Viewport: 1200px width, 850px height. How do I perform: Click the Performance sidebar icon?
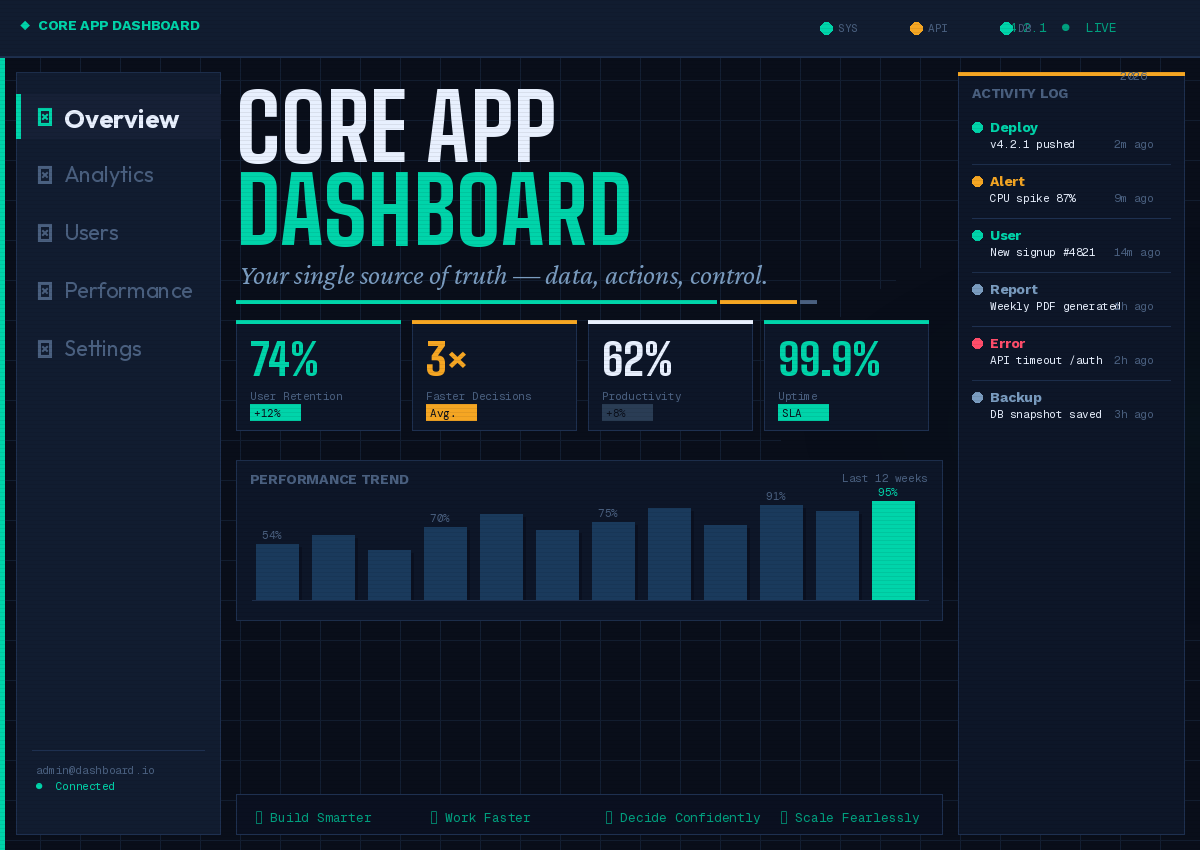coord(44,291)
